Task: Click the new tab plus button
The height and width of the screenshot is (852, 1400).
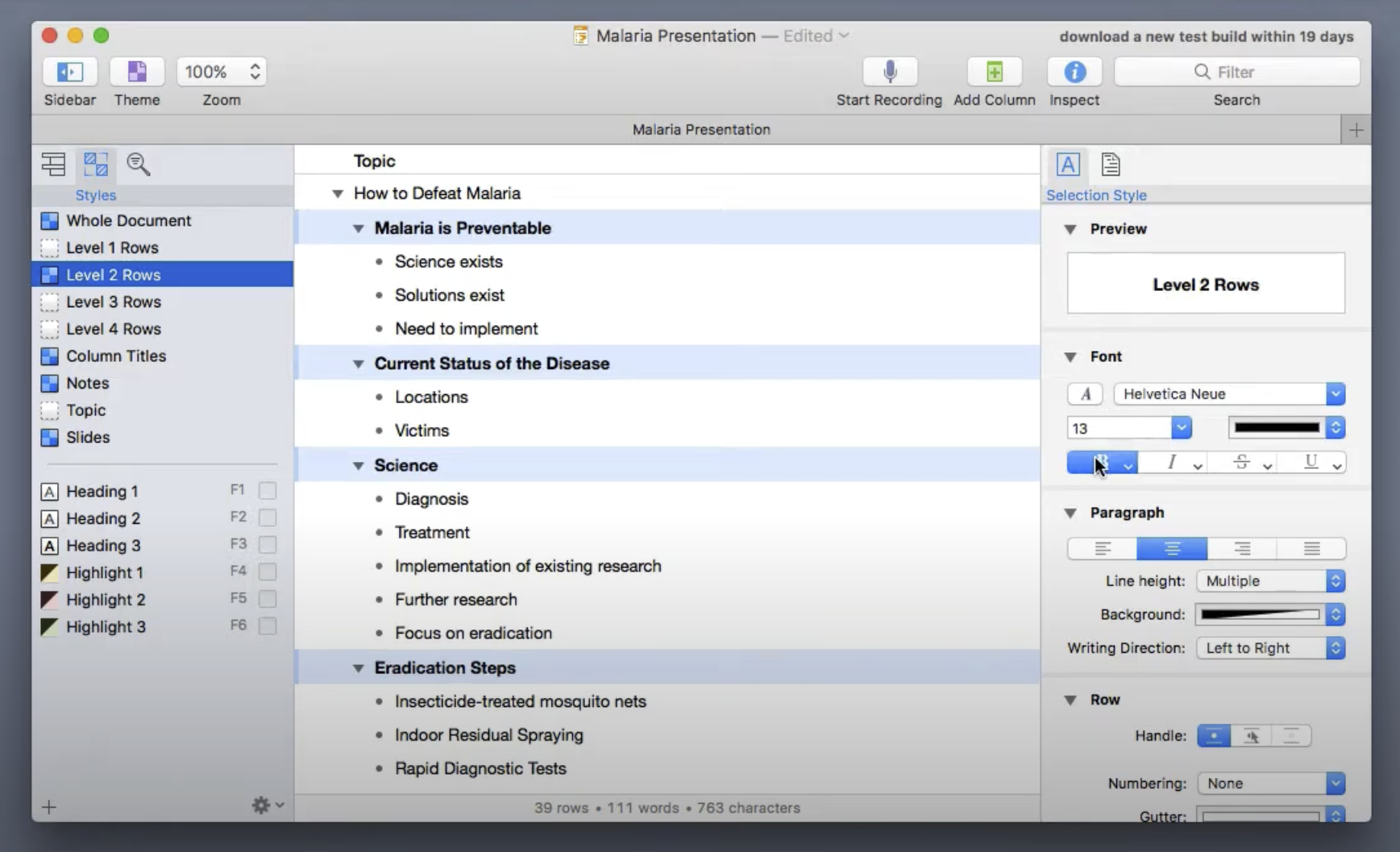Action: 1356,130
